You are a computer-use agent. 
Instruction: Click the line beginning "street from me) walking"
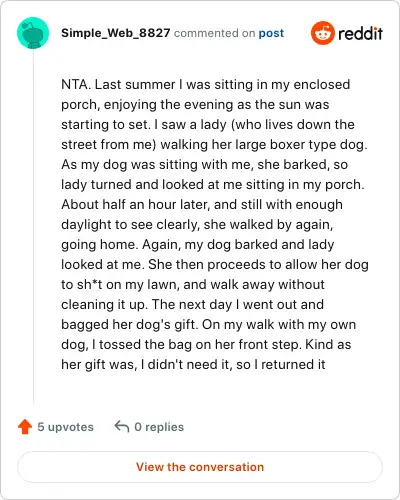coord(214,144)
